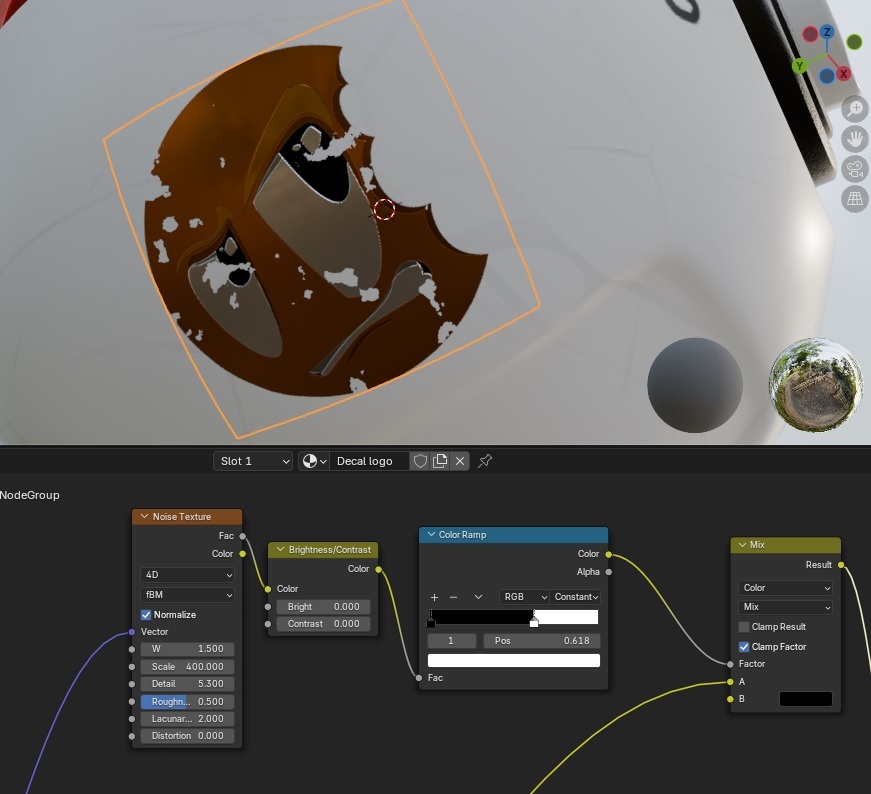Viewport: 871px width, 794px height.
Task: Toggle the camera view icon
Action: [x=854, y=168]
